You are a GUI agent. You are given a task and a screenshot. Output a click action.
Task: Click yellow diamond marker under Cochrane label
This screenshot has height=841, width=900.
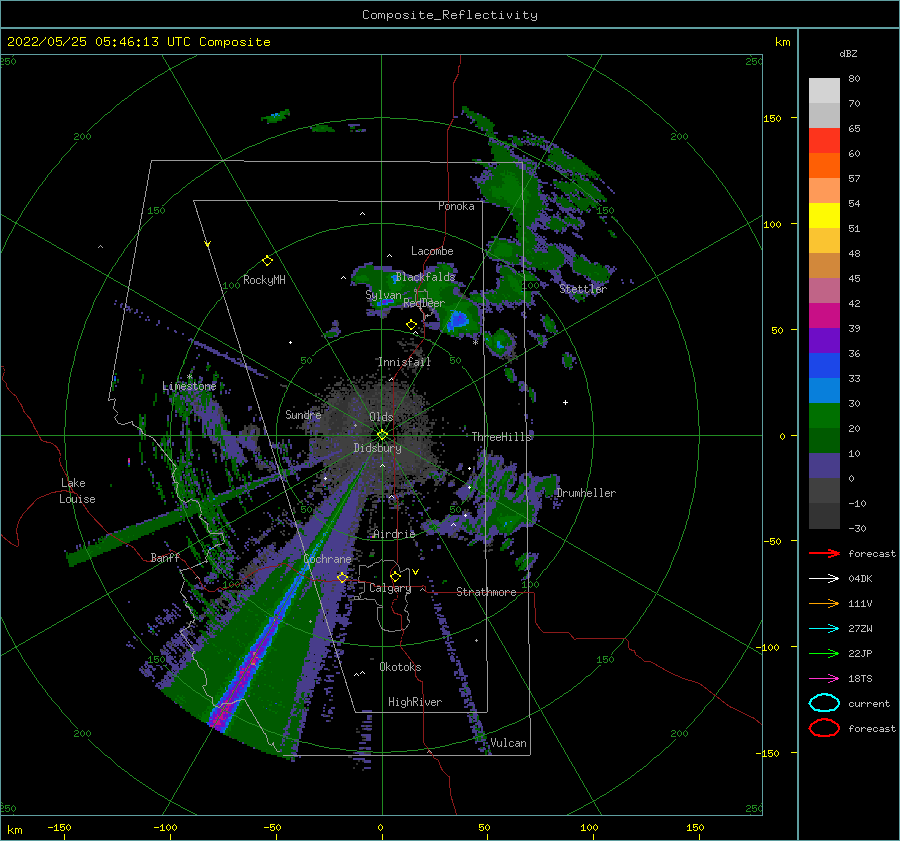pyautogui.click(x=342, y=577)
